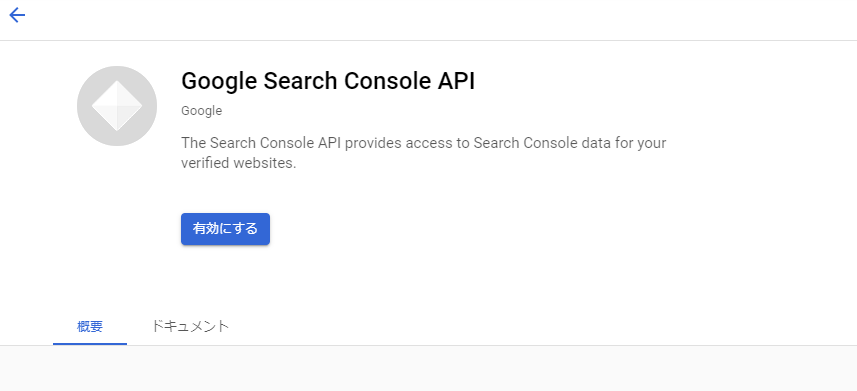Screen dimensions: 857x391
Task: Click the 'verified websites.' description line
Action: click(238, 163)
